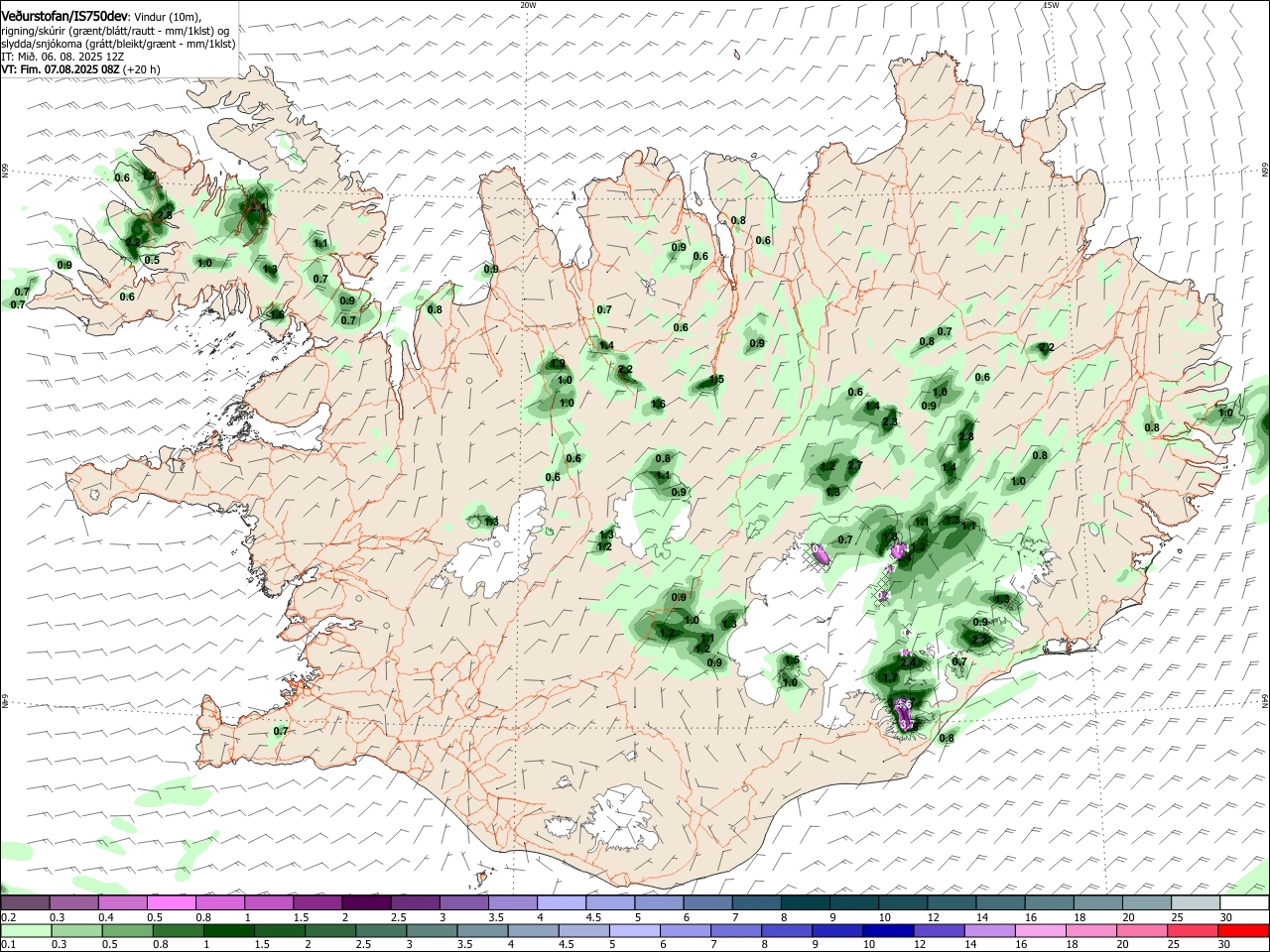
Task: Select the pale green 0.1 mm rain swatch
Action: coord(26,931)
